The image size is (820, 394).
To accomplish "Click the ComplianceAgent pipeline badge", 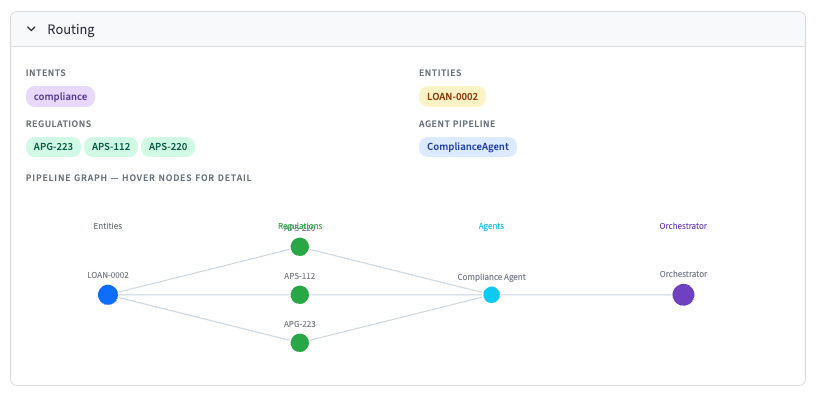I will [468, 147].
